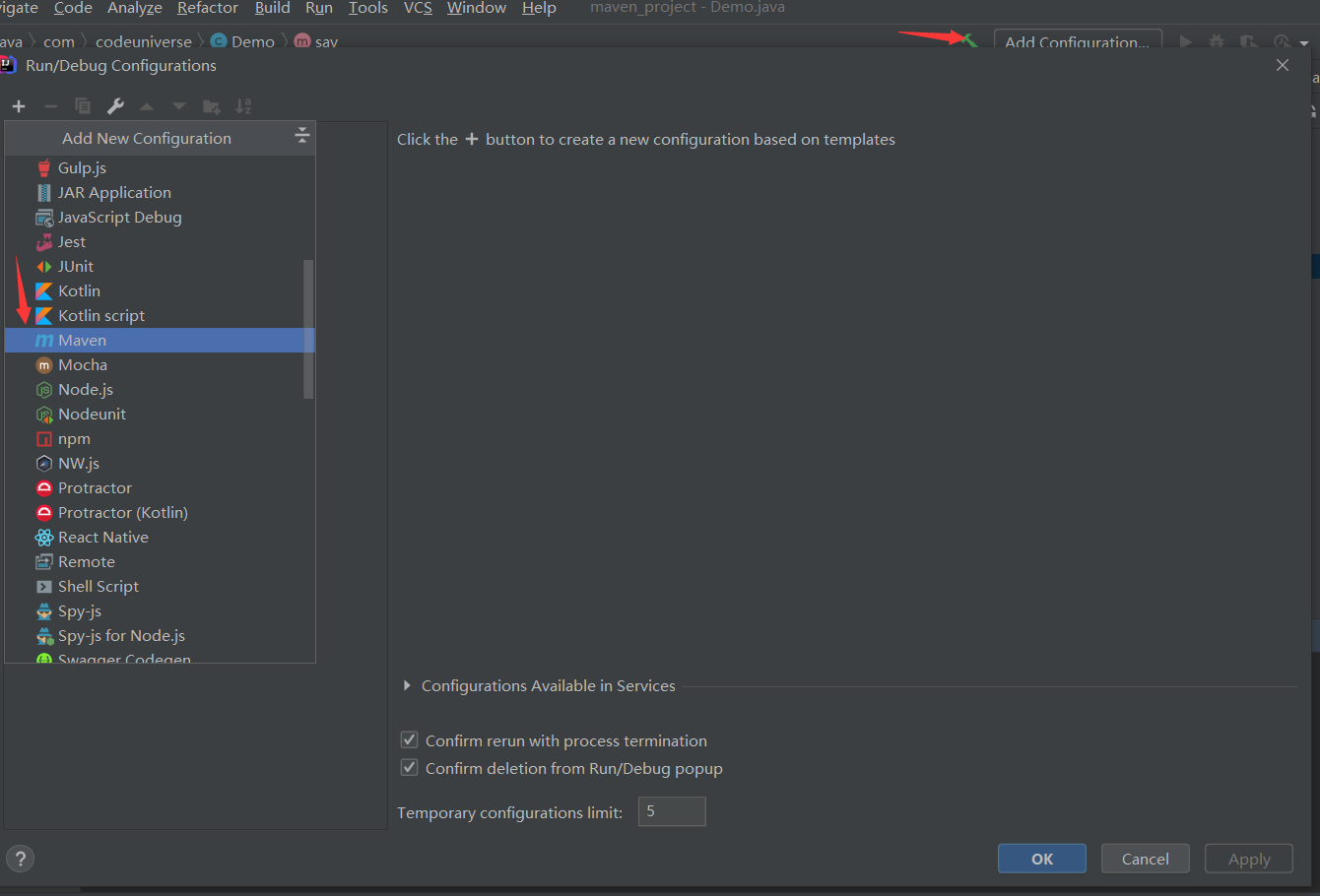This screenshot has height=896, width=1320.
Task: Select NW.js configuration type
Action: point(160,463)
